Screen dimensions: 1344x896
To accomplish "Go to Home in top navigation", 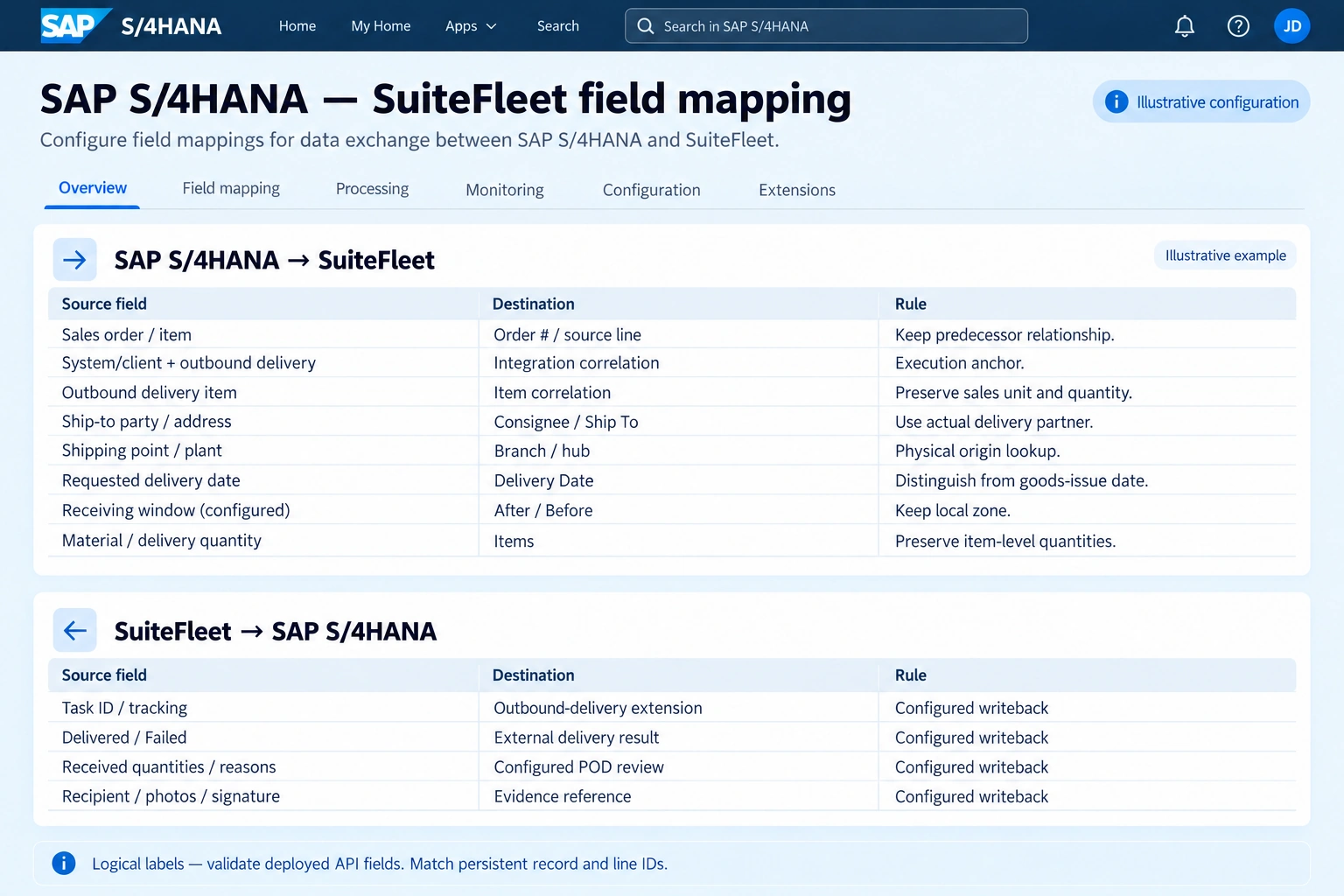I will 297,26.
